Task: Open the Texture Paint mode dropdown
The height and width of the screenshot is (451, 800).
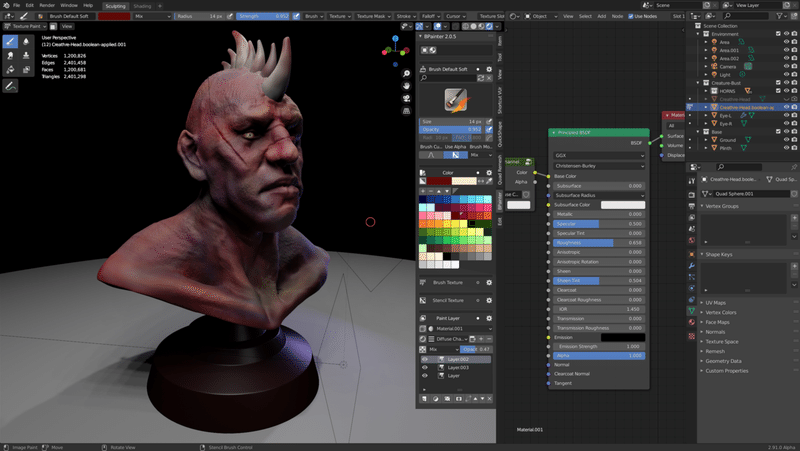Action: (x=28, y=26)
